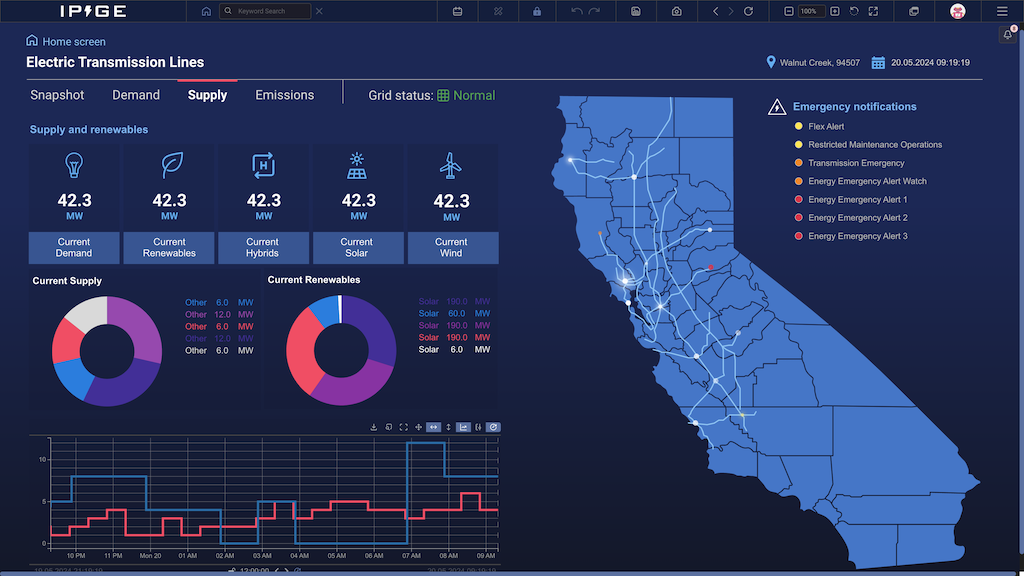Viewport: 1024px width, 576px height.
Task: Click the reset zoom icon above the chart
Action: [x=493, y=427]
